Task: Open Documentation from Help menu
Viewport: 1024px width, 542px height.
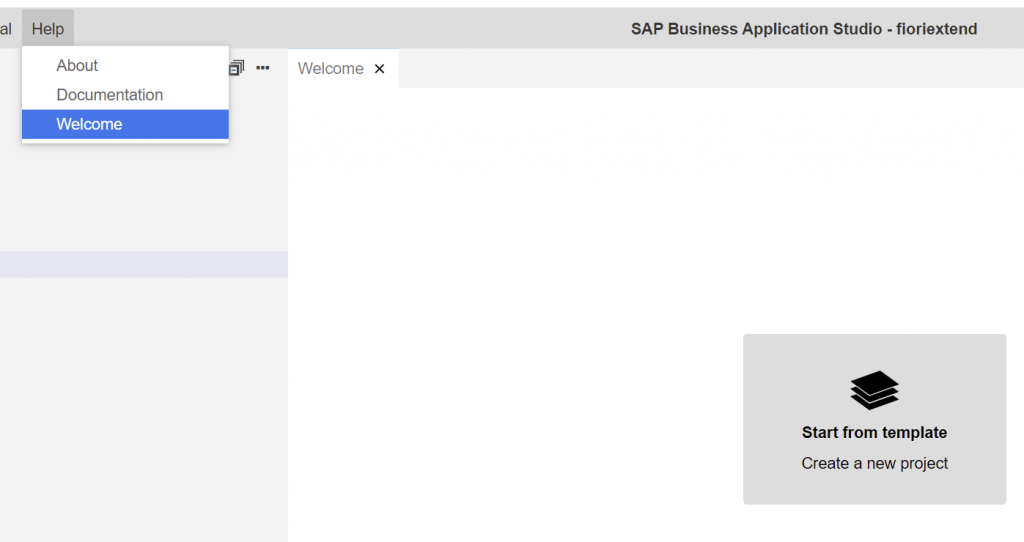Action: [x=125, y=95]
